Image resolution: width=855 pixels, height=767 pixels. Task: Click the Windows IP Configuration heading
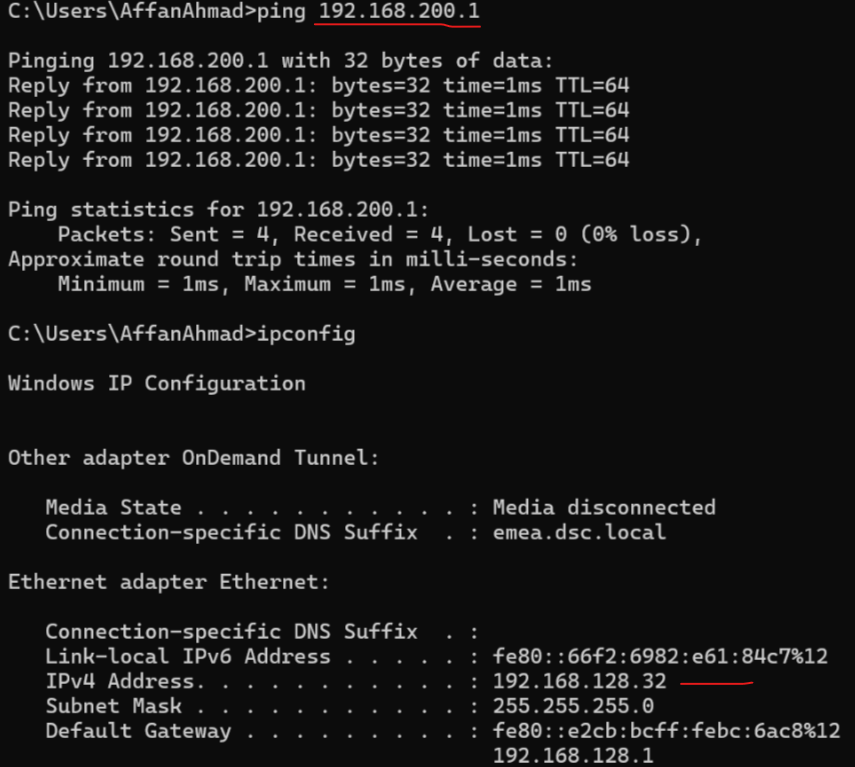point(157,383)
